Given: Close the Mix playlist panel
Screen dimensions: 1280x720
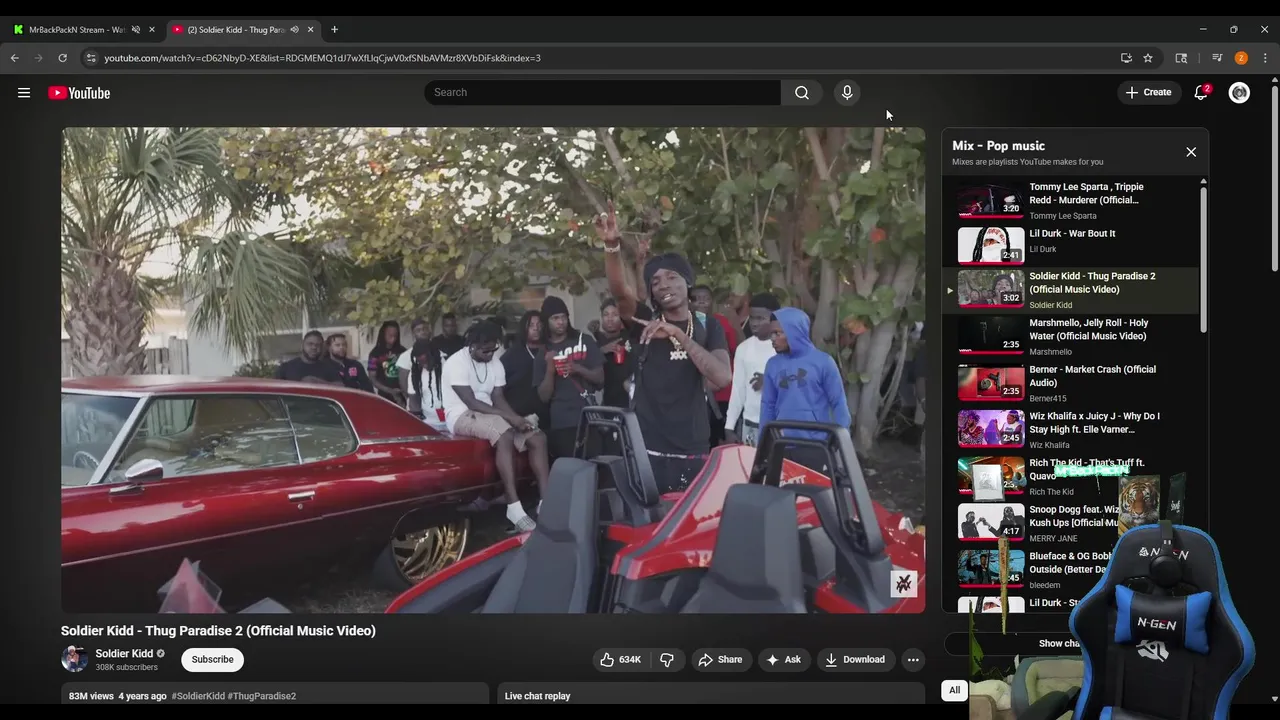Looking at the screenshot, I should [1191, 152].
